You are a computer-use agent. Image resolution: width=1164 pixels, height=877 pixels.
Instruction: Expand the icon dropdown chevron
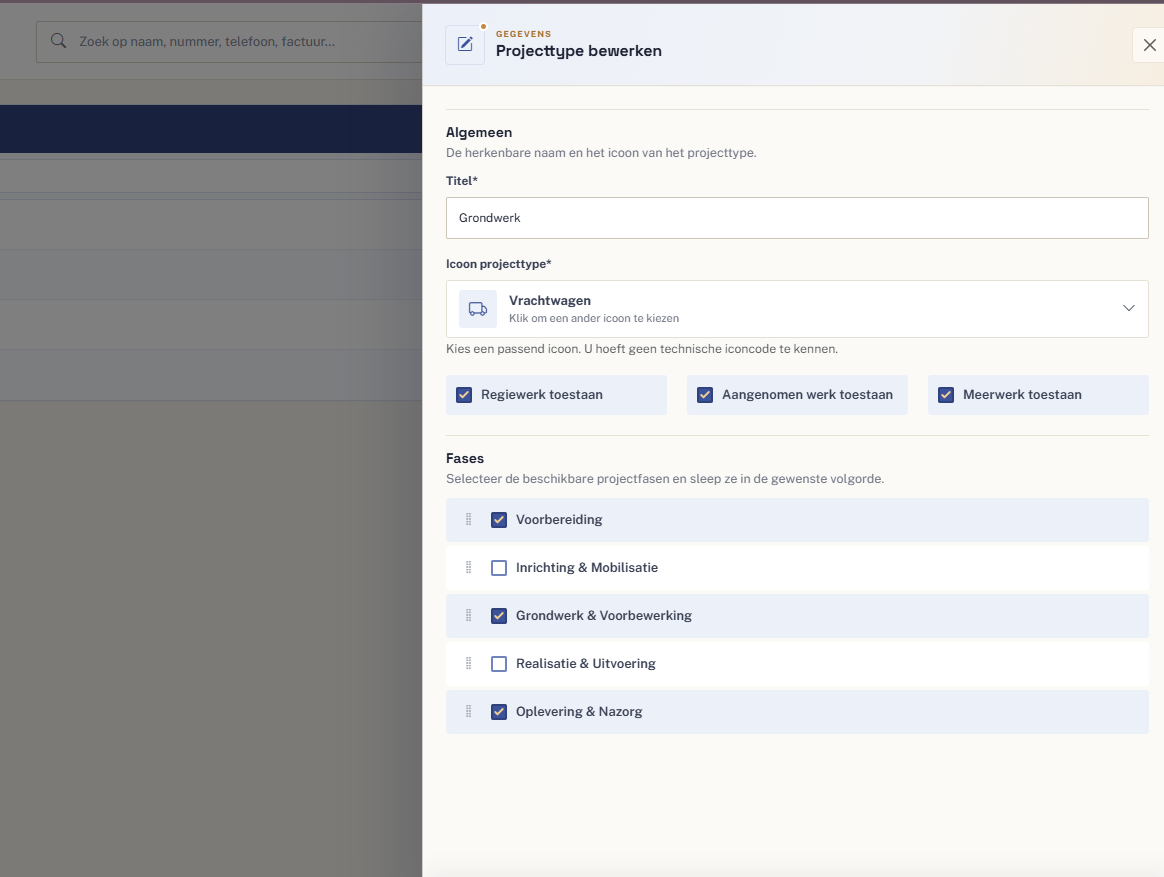[x=1128, y=308]
